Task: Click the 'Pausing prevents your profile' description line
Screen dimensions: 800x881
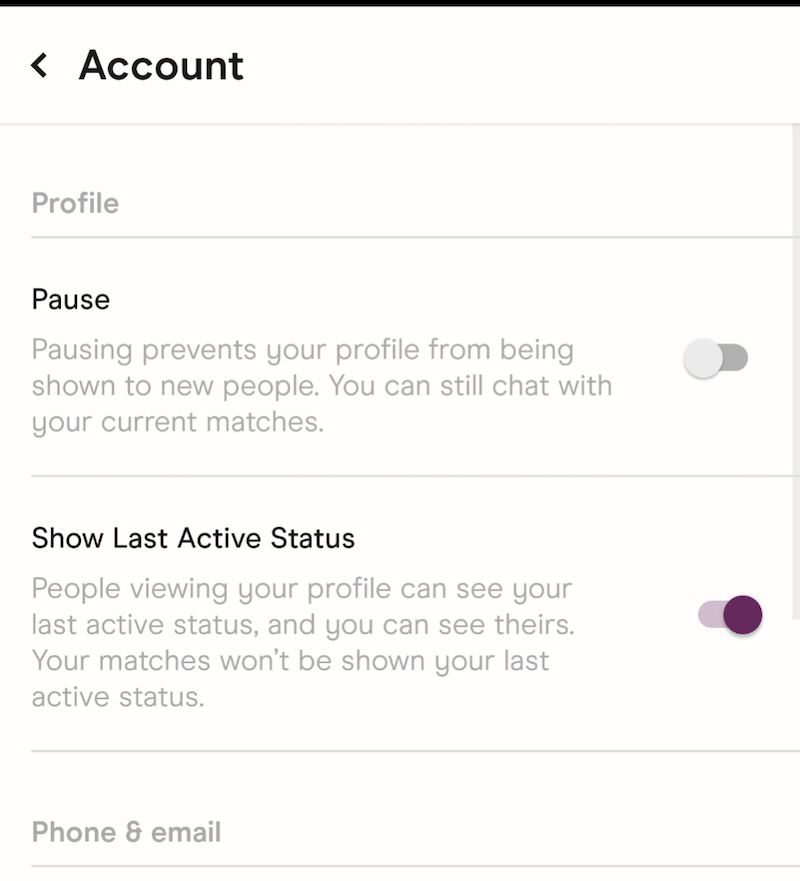Action: (x=302, y=351)
